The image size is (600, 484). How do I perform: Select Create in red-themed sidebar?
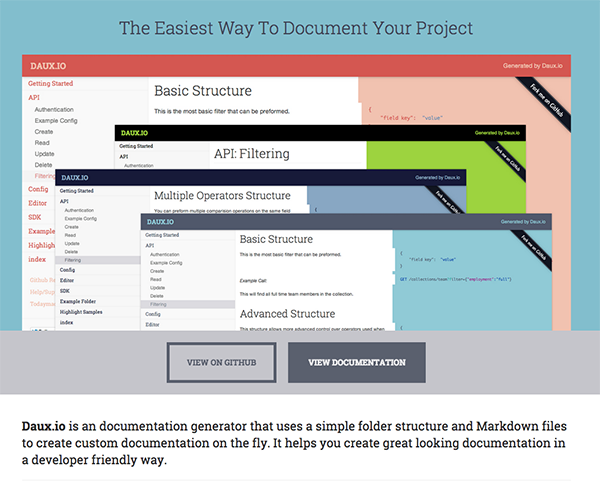[44, 132]
